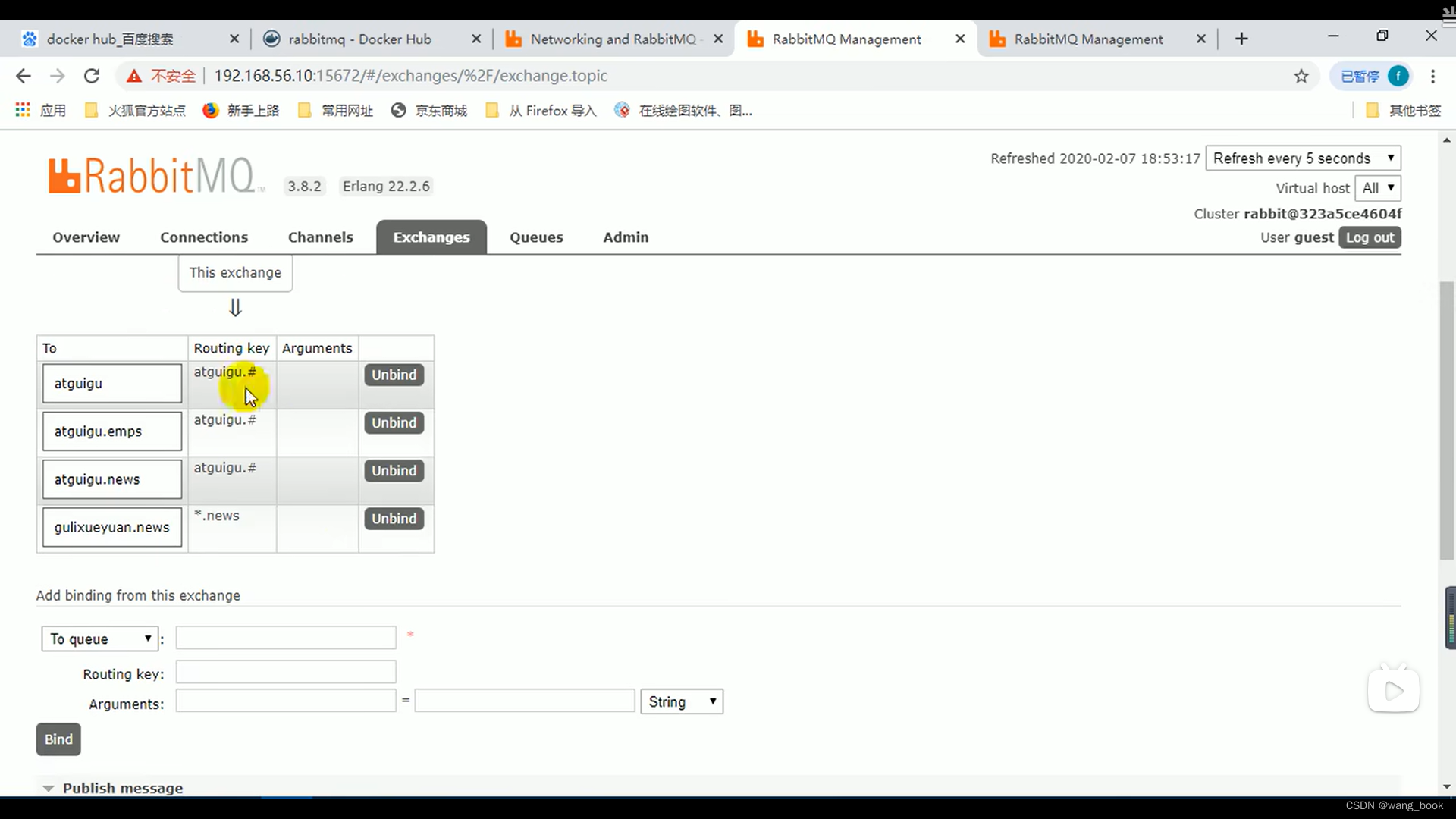Screen dimensions: 1456x819
Task: Open the Refresh every 5 seconds dropdown
Action: (x=1303, y=158)
